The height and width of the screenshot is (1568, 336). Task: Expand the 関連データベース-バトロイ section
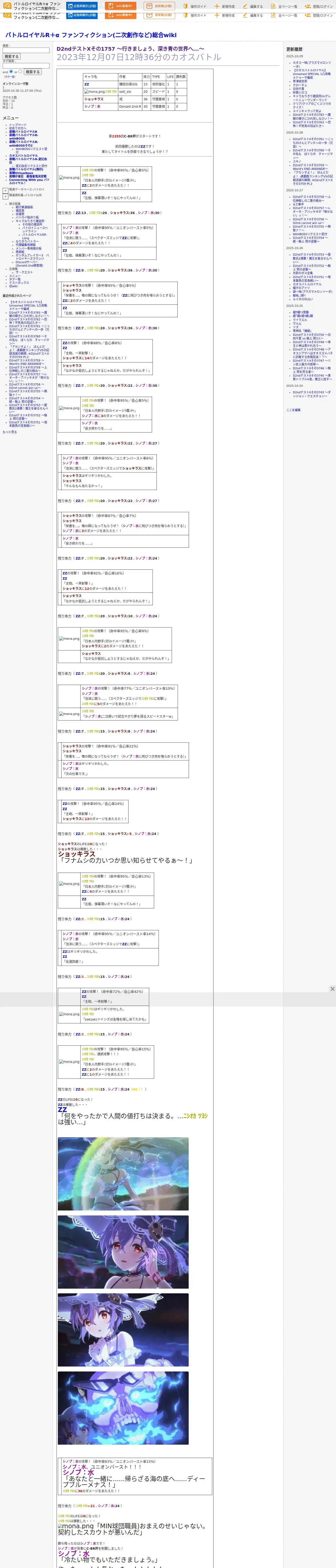point(5,191)
